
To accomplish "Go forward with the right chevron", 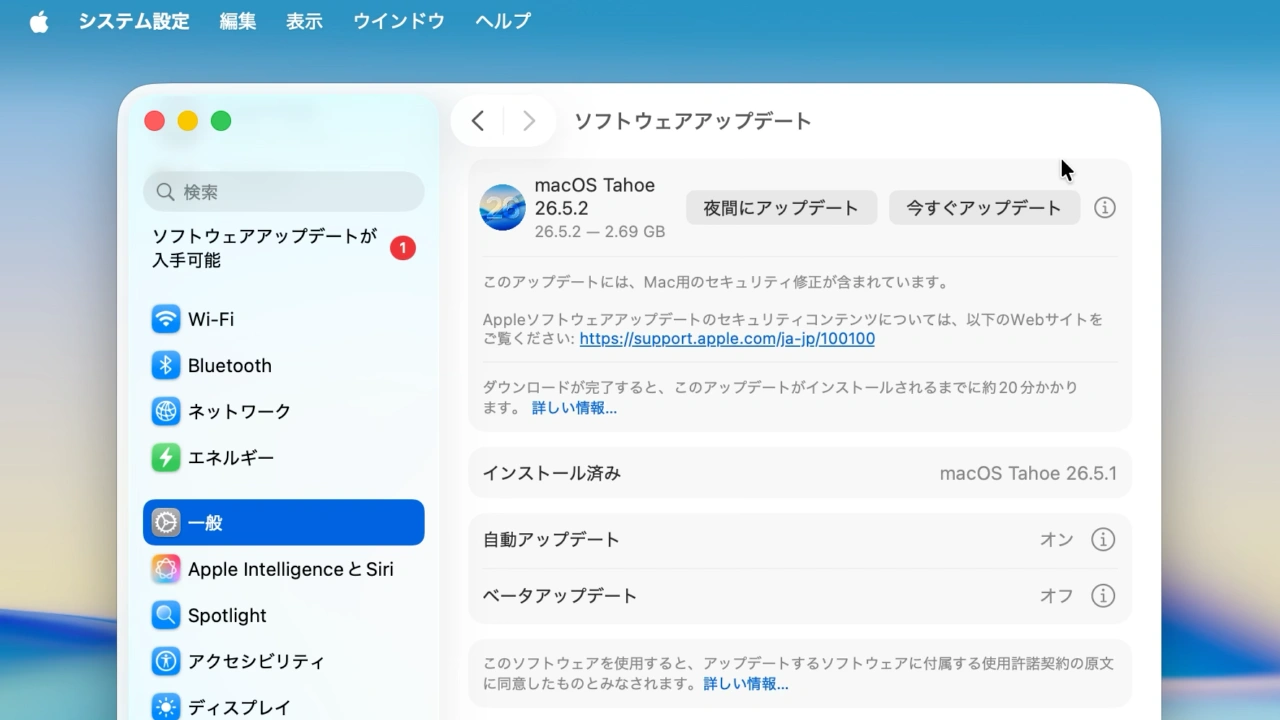I will coord(529,121).
